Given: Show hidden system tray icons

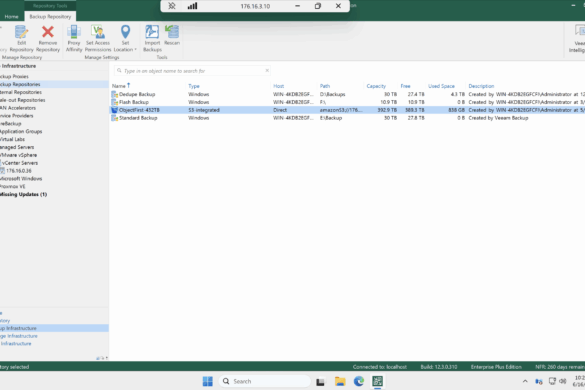Looking at the screenshot, I should (525, 381).
